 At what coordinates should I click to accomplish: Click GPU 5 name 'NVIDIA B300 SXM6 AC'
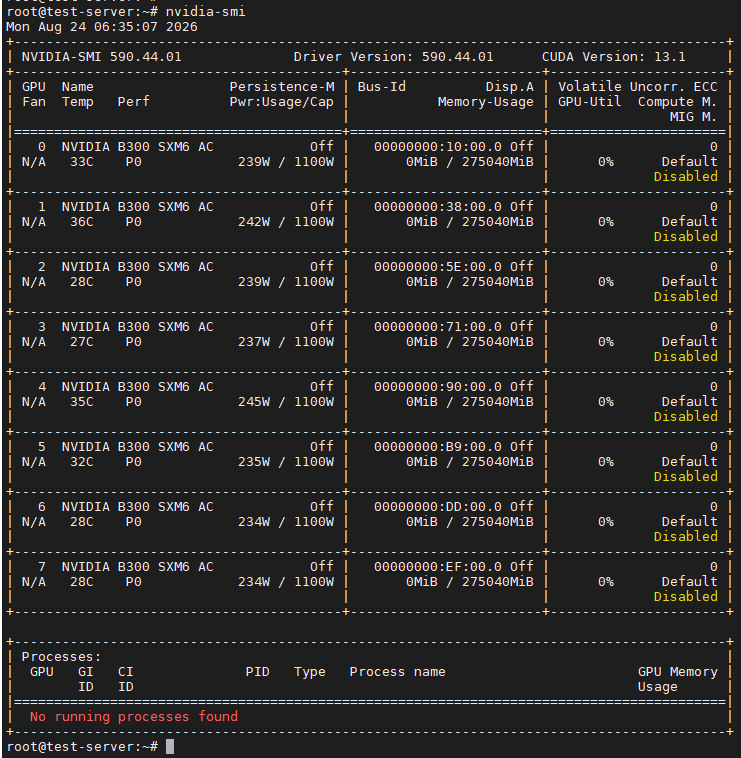[x=137, y=446]
